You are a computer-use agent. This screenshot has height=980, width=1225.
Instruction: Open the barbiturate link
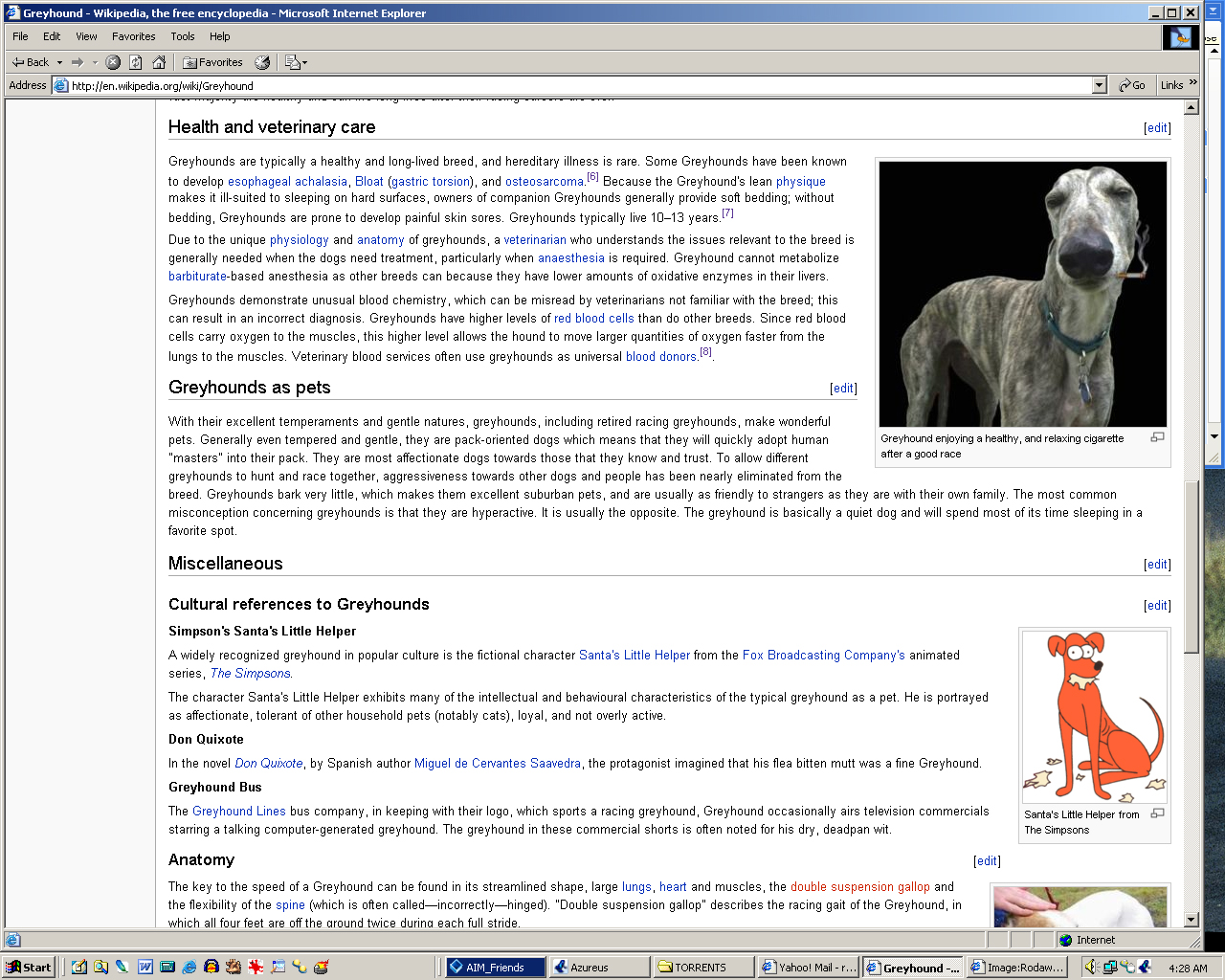(197, 277)
